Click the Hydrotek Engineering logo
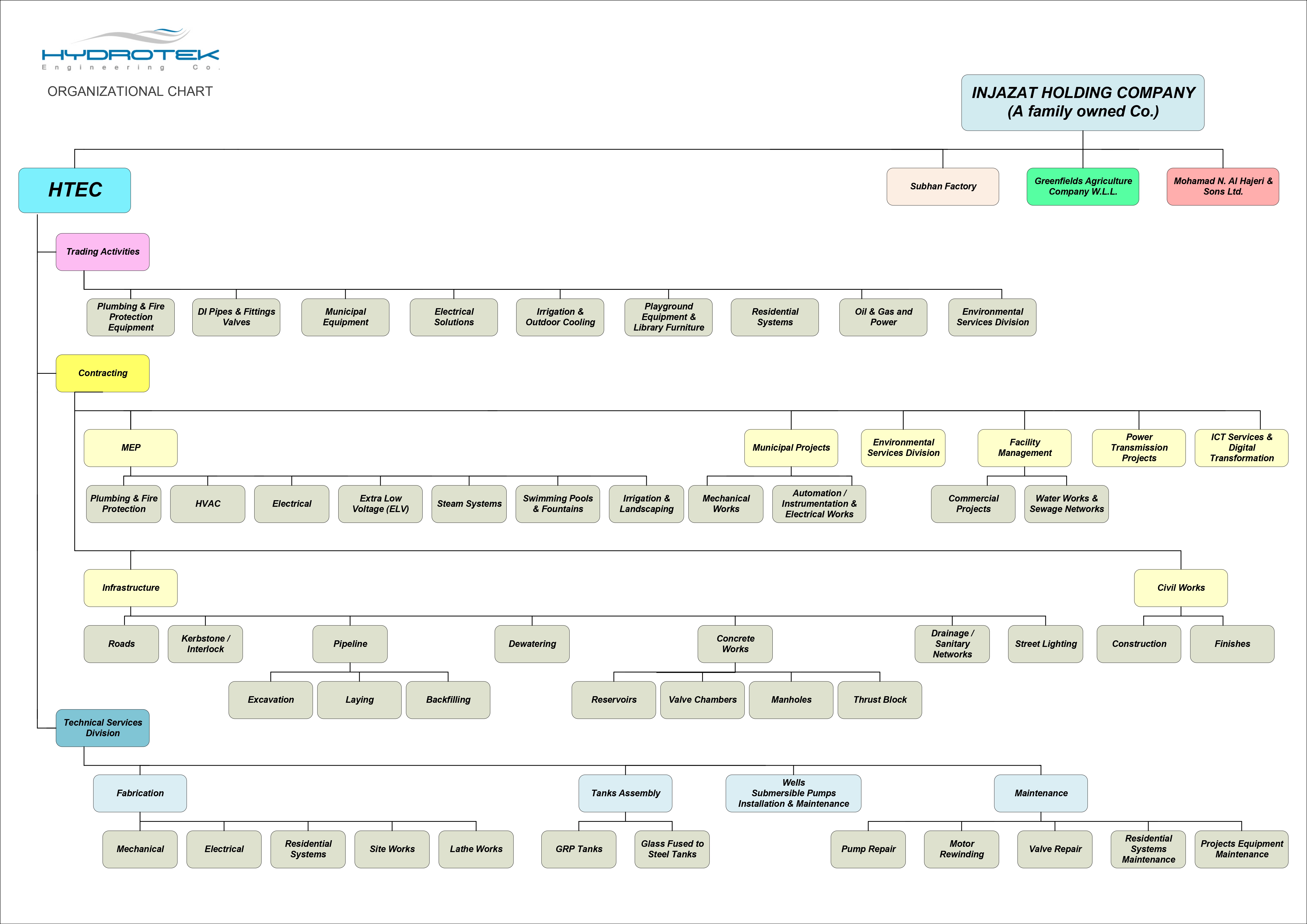Image resolution: width=1307 pixels, height=924 pixels. pyautogui.click(x=130, y=50)
